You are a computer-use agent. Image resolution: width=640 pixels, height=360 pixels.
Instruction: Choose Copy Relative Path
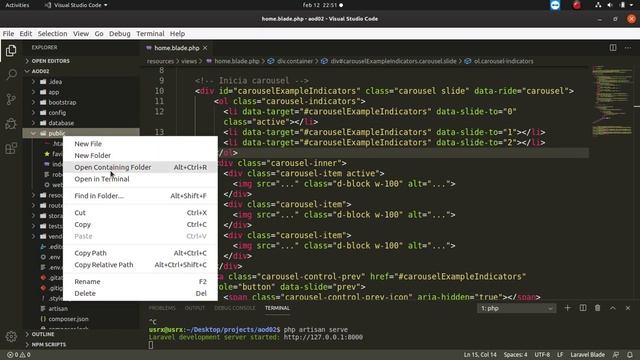tap(140, 264)
